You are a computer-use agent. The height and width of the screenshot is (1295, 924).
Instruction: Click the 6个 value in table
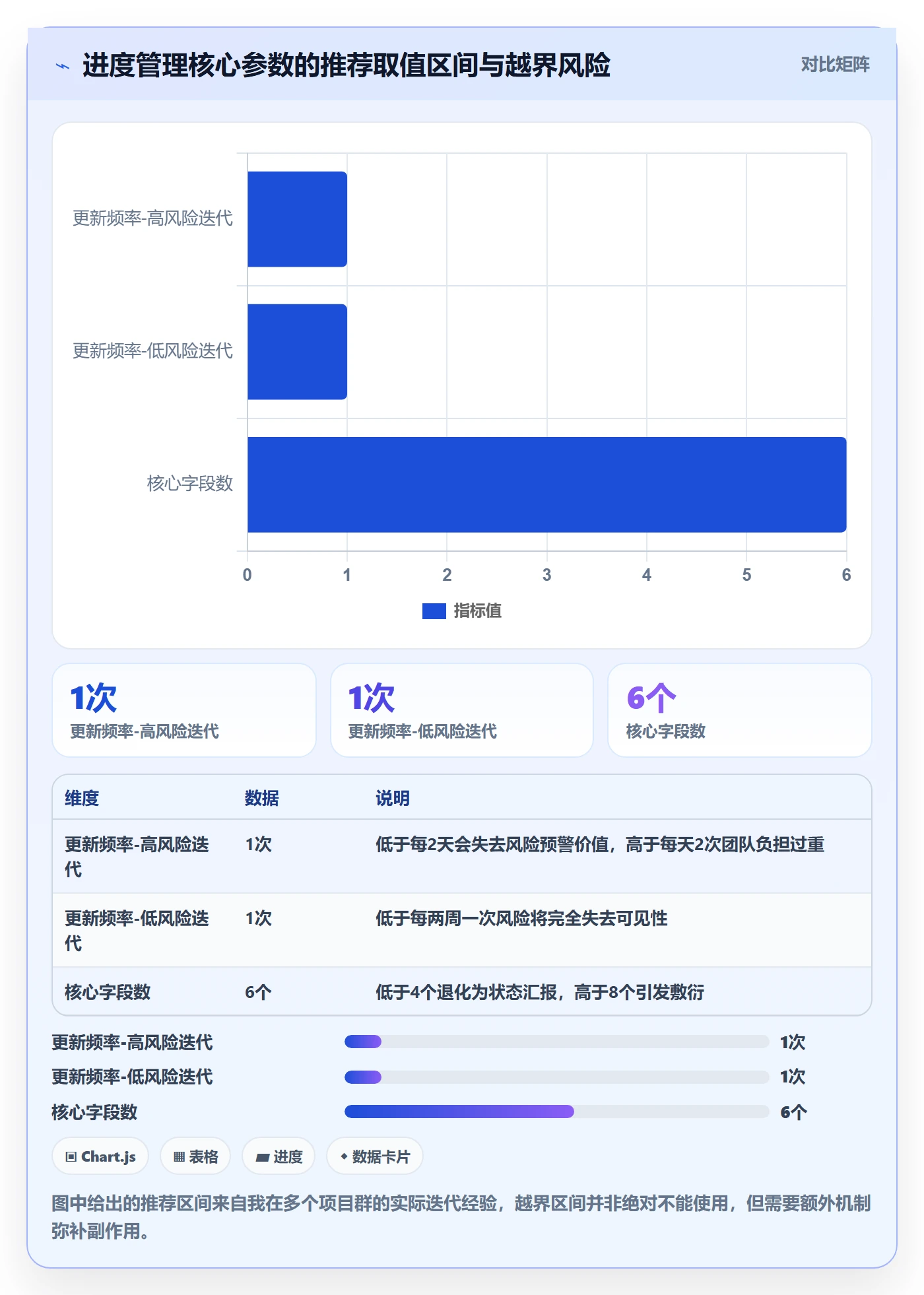[x=258, y=992]
